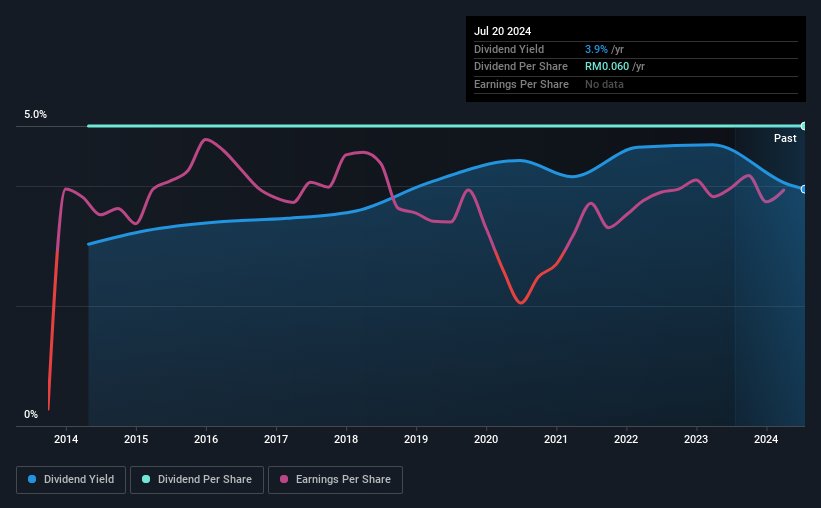Click the tooltip Dividend Yield row label
Viewport: 821px width, 508px height.
(x=509, y=49)
